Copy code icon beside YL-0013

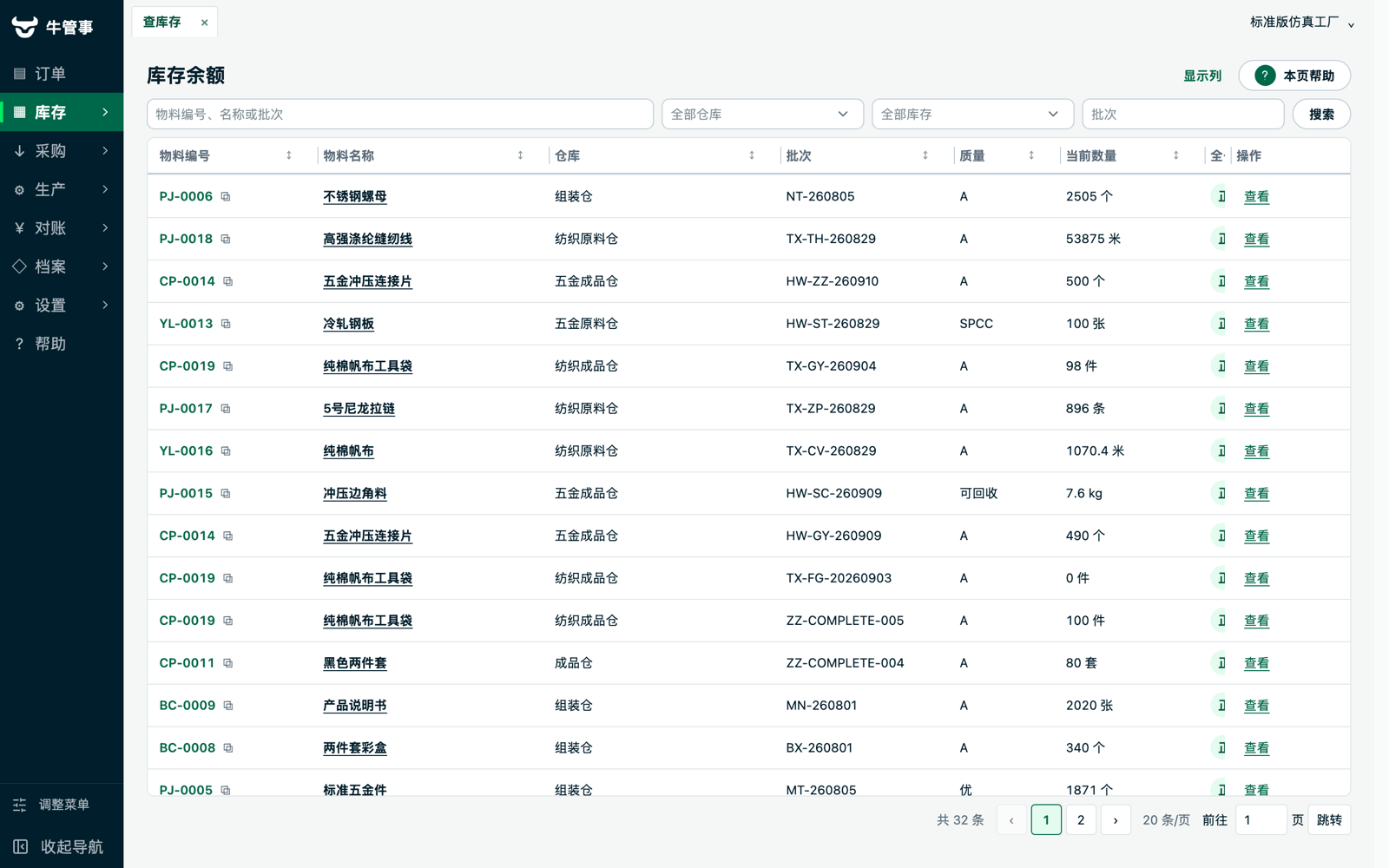(x=226, y=324)
